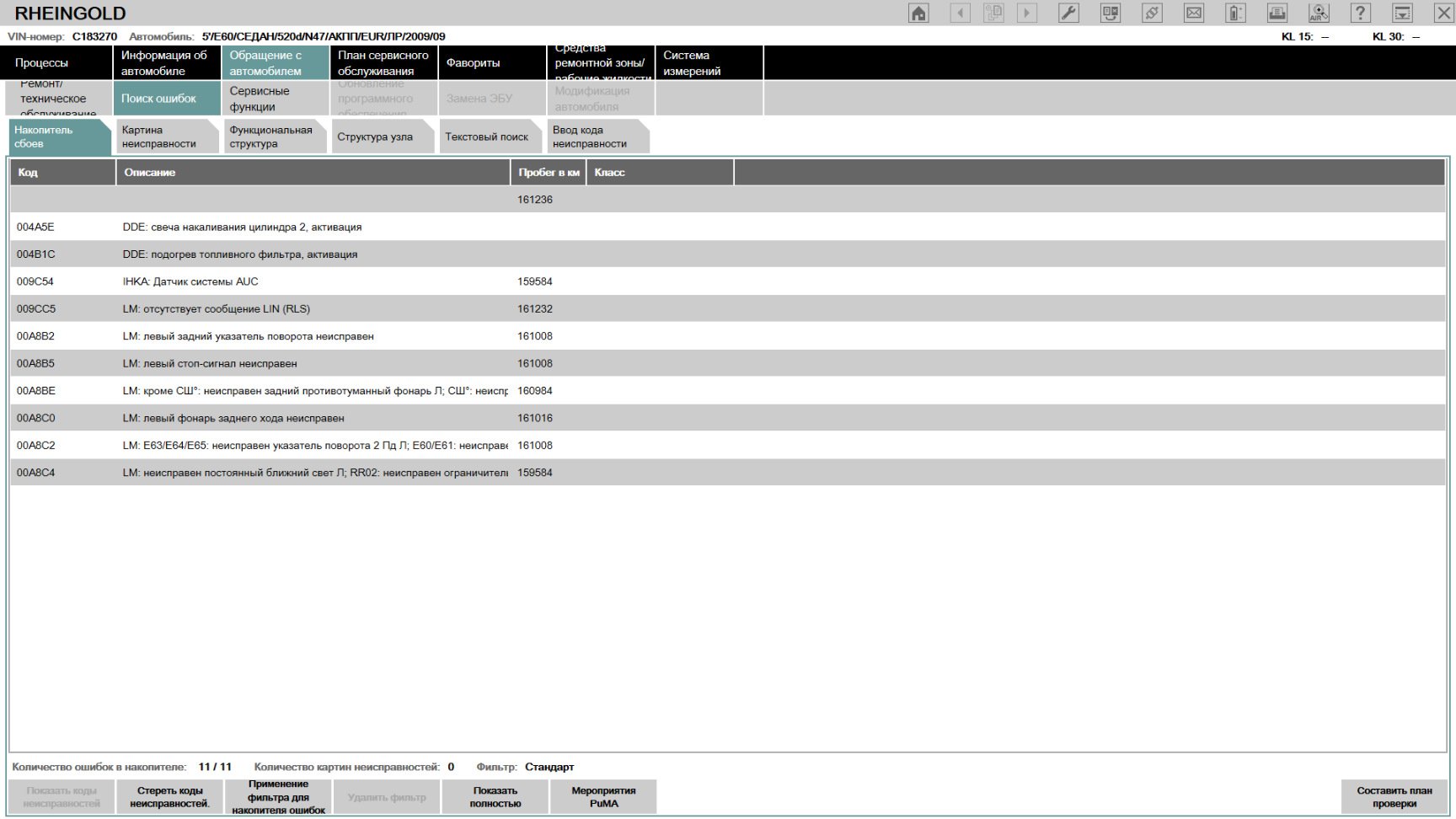The image size is (1456, 819).
Task: Open the copy pages icon
Action: click(x=993, y=13)
